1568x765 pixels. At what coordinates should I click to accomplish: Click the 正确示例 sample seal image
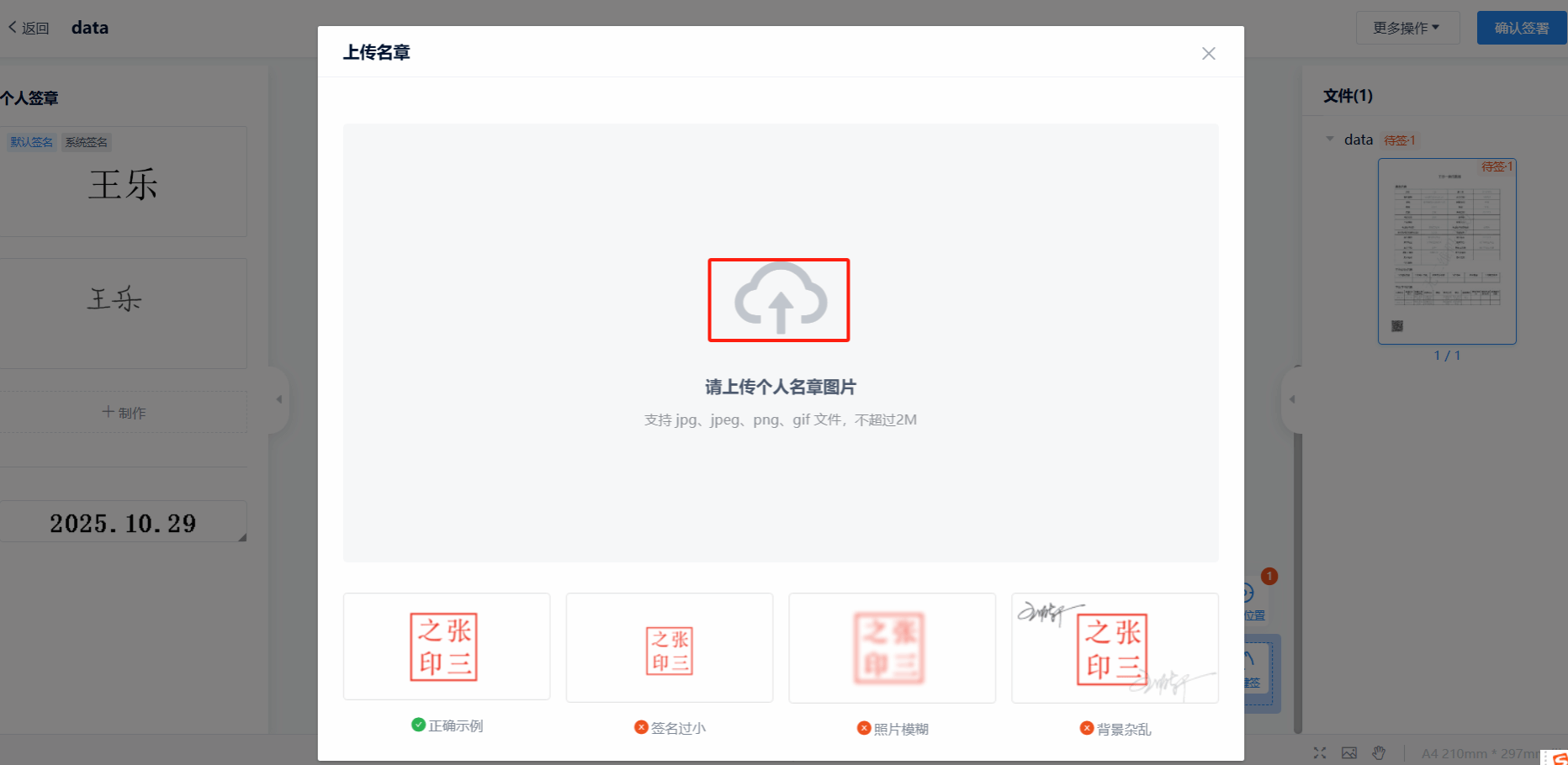point(446,646)
